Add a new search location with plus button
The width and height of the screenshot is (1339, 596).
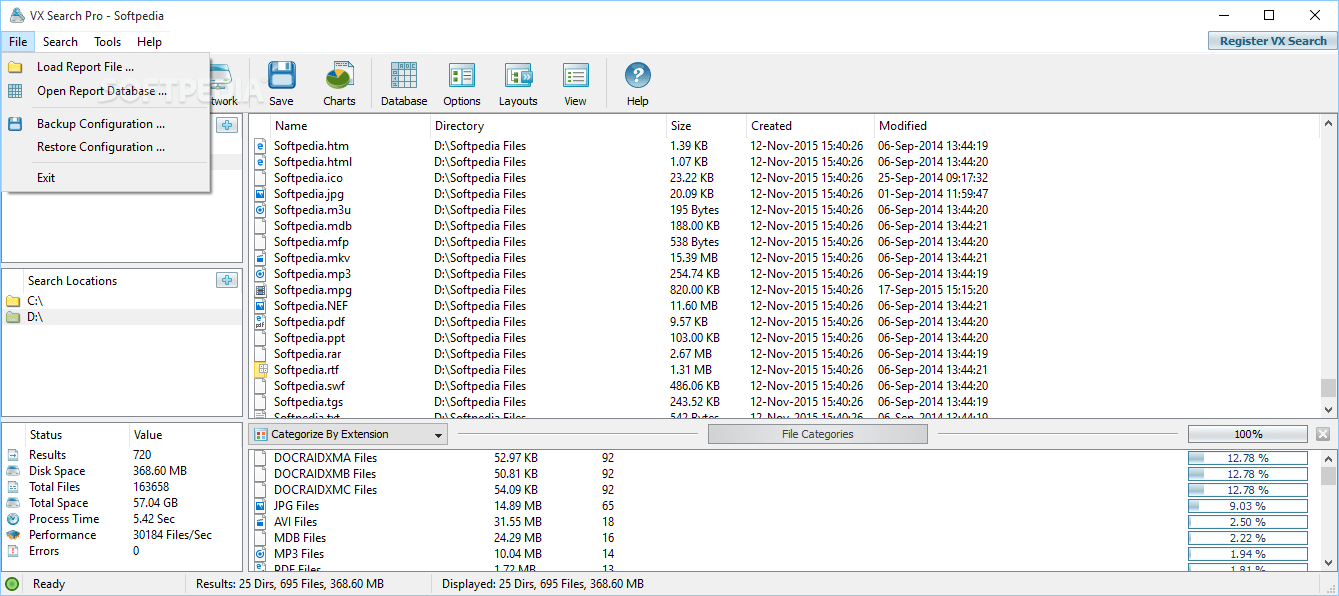coord(227,280)
